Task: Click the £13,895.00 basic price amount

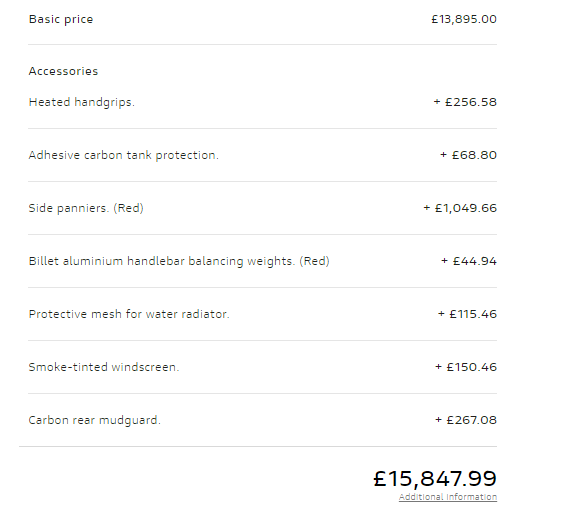Action: (x=464, y=19)
